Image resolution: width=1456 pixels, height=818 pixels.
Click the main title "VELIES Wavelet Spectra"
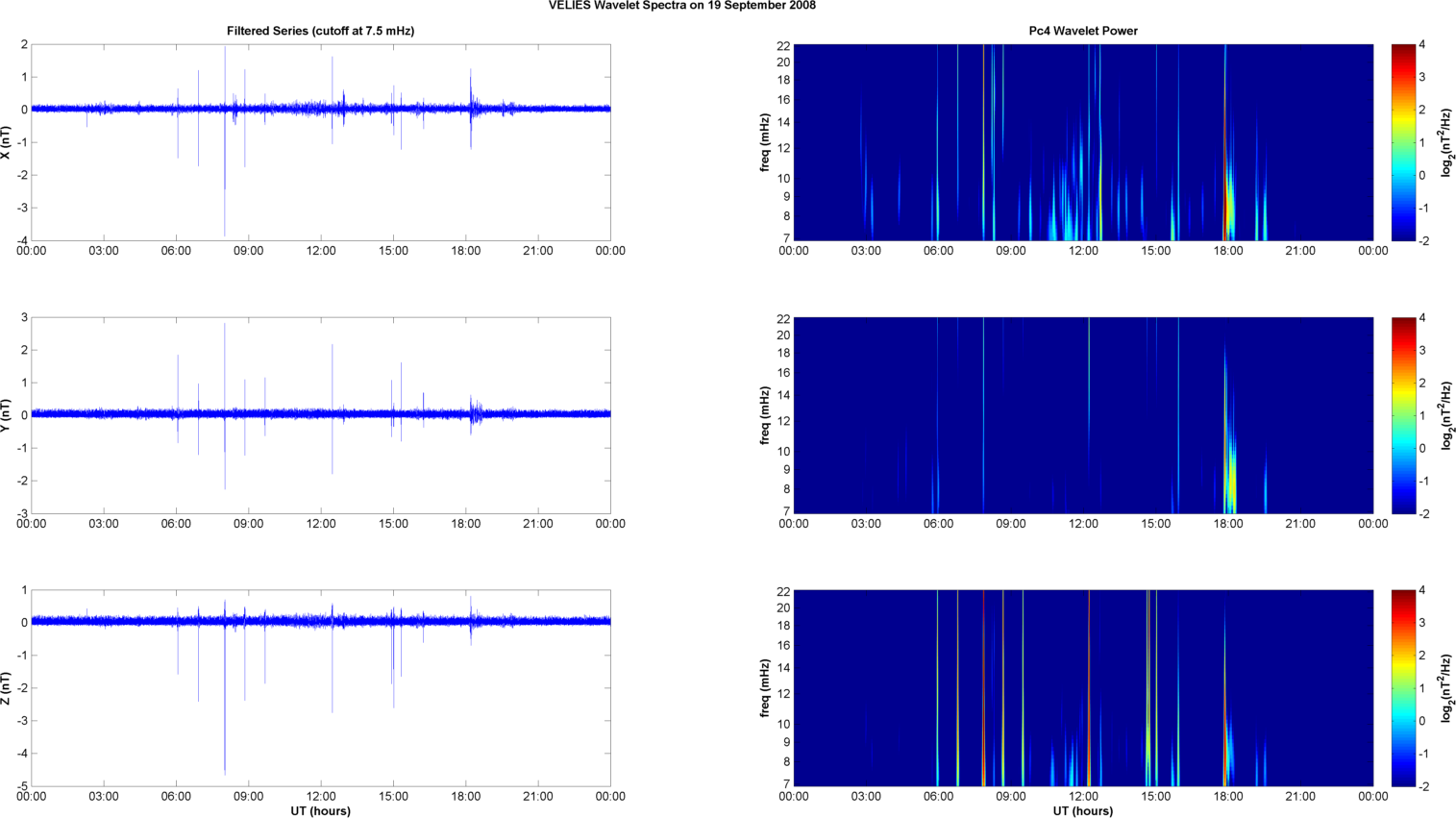pyautogui.click(x=682, y=6)
